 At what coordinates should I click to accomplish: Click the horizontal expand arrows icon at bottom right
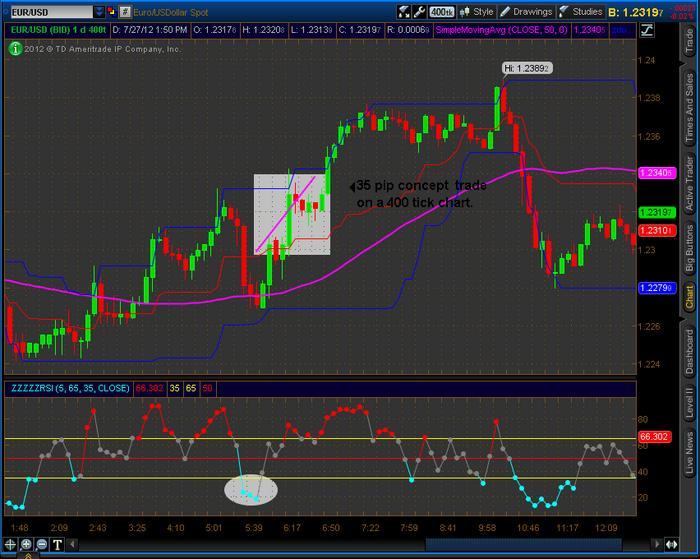pyautogui.click(x=671, y=544)
